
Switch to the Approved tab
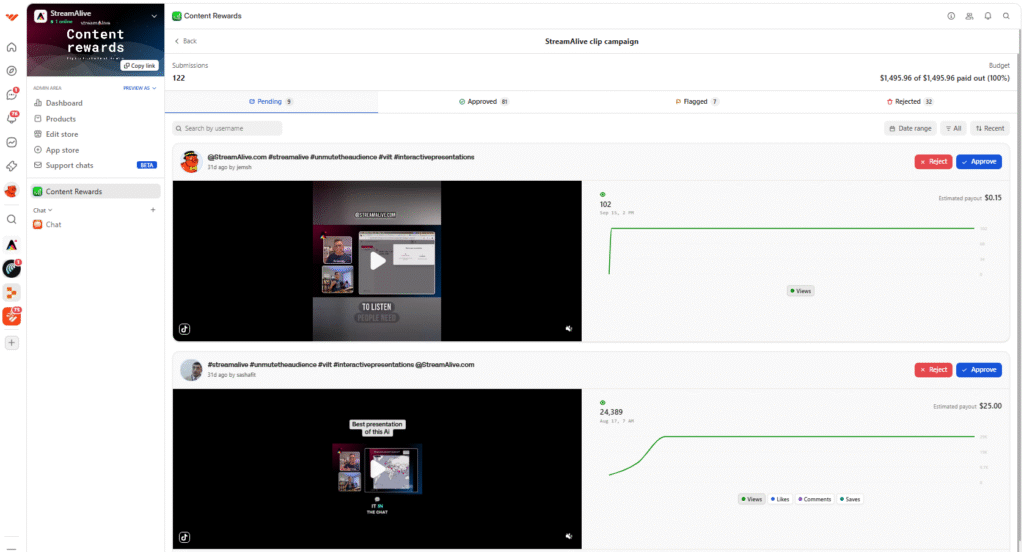484,101
